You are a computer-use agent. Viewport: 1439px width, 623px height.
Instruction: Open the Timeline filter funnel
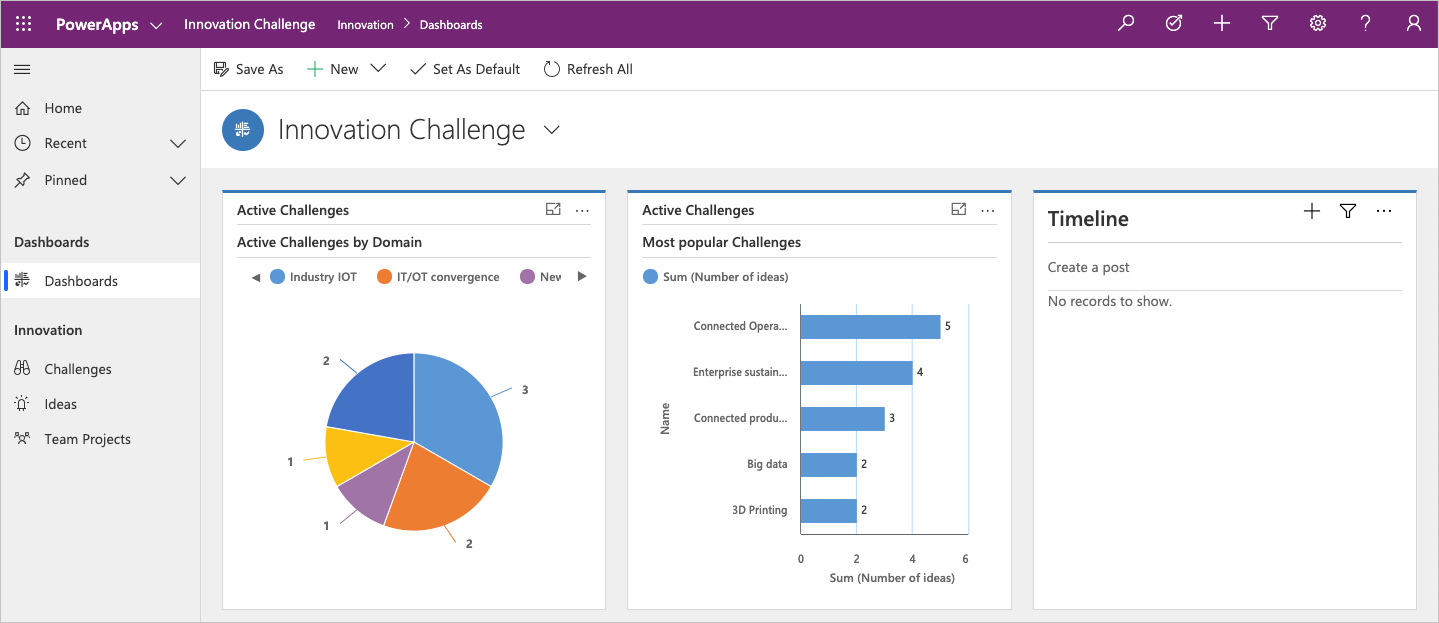[x=1348, y=211]
